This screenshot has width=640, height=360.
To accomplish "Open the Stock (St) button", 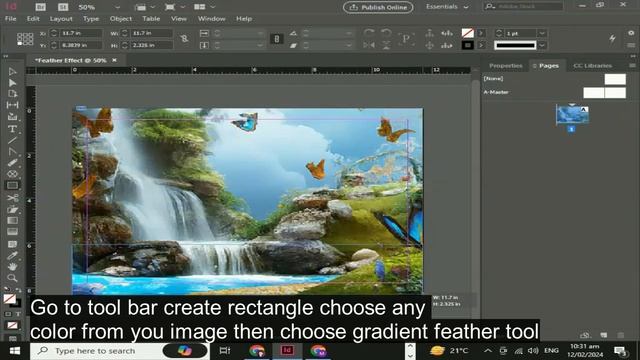I will 63,7.
